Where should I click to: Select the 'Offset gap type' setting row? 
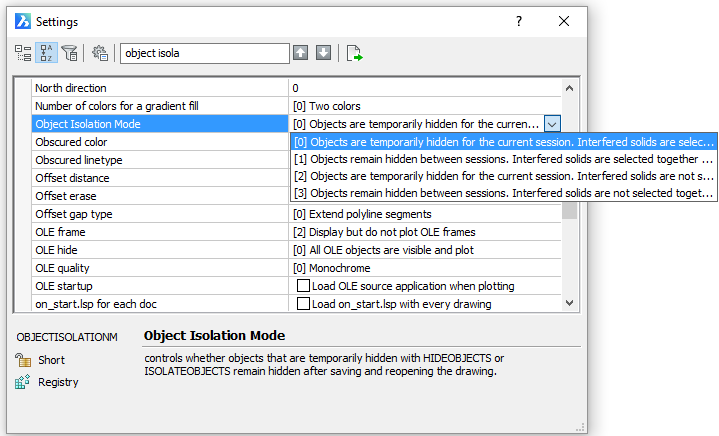[x=160, y=214]
